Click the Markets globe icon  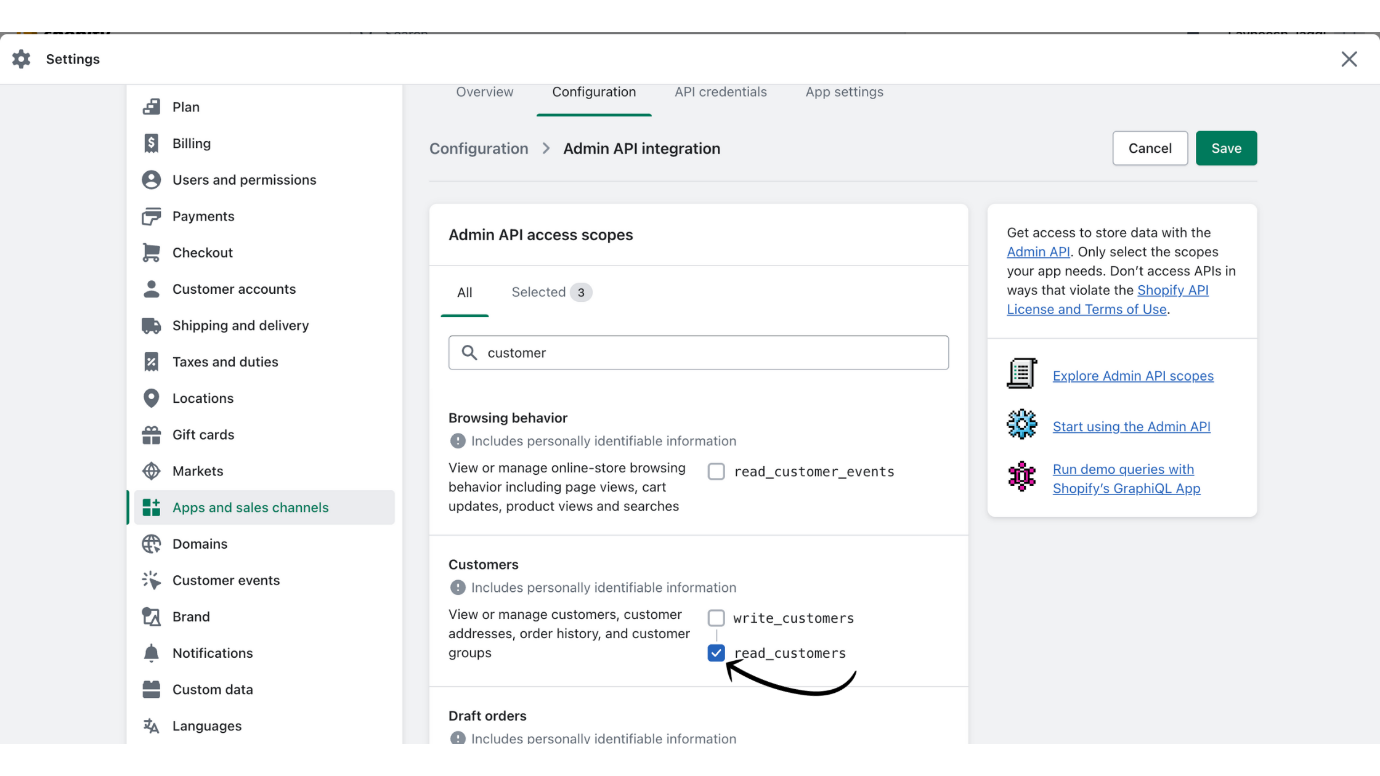point(151,471)
